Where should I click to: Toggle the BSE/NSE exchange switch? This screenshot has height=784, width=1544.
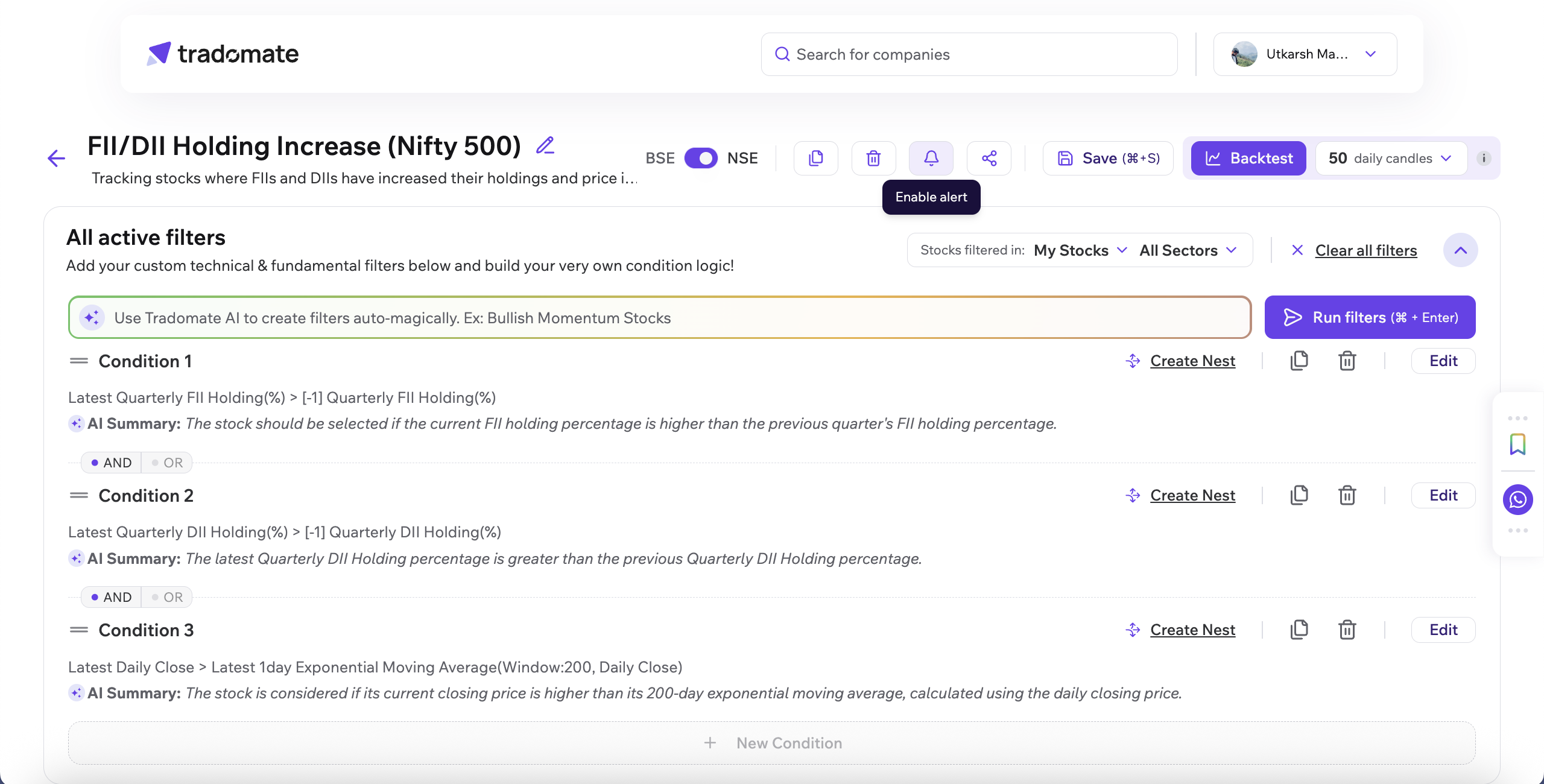(700, 158)
